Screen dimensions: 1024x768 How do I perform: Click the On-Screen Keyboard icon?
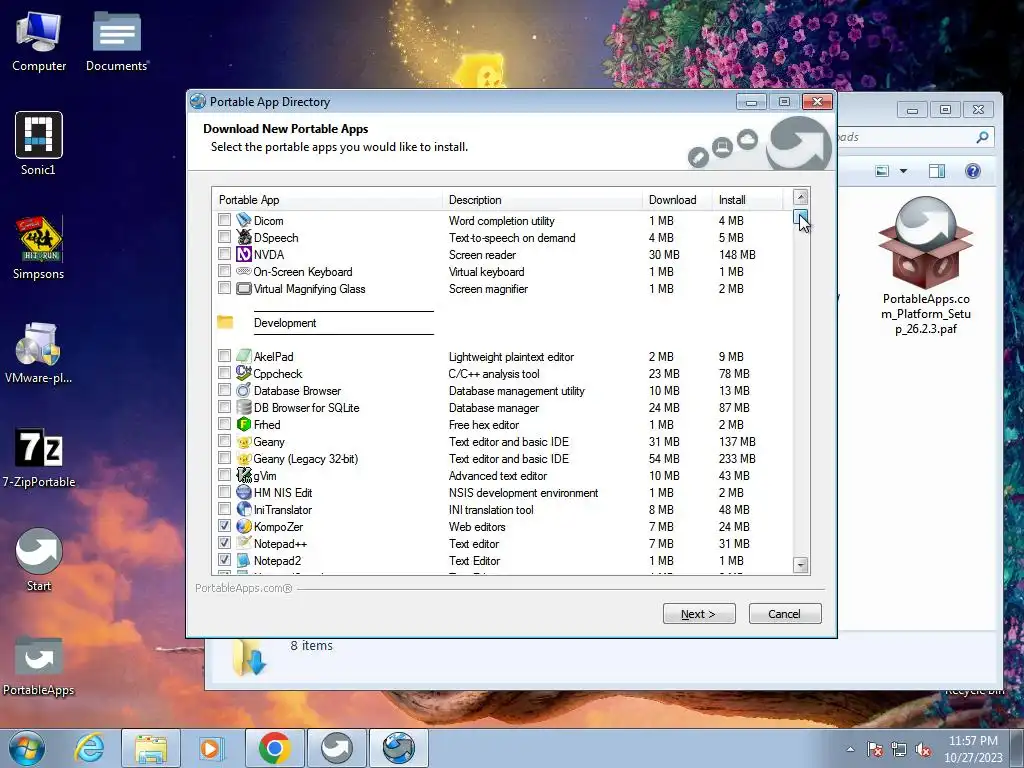[244, 271]
